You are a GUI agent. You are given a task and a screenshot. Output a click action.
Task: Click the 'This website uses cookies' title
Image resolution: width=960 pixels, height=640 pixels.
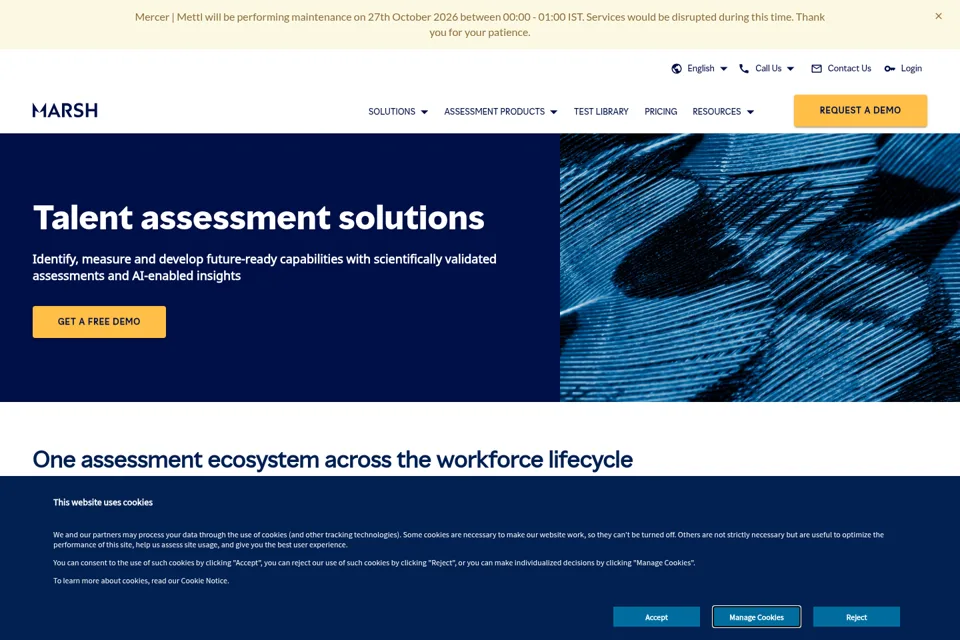coord(103,502)
